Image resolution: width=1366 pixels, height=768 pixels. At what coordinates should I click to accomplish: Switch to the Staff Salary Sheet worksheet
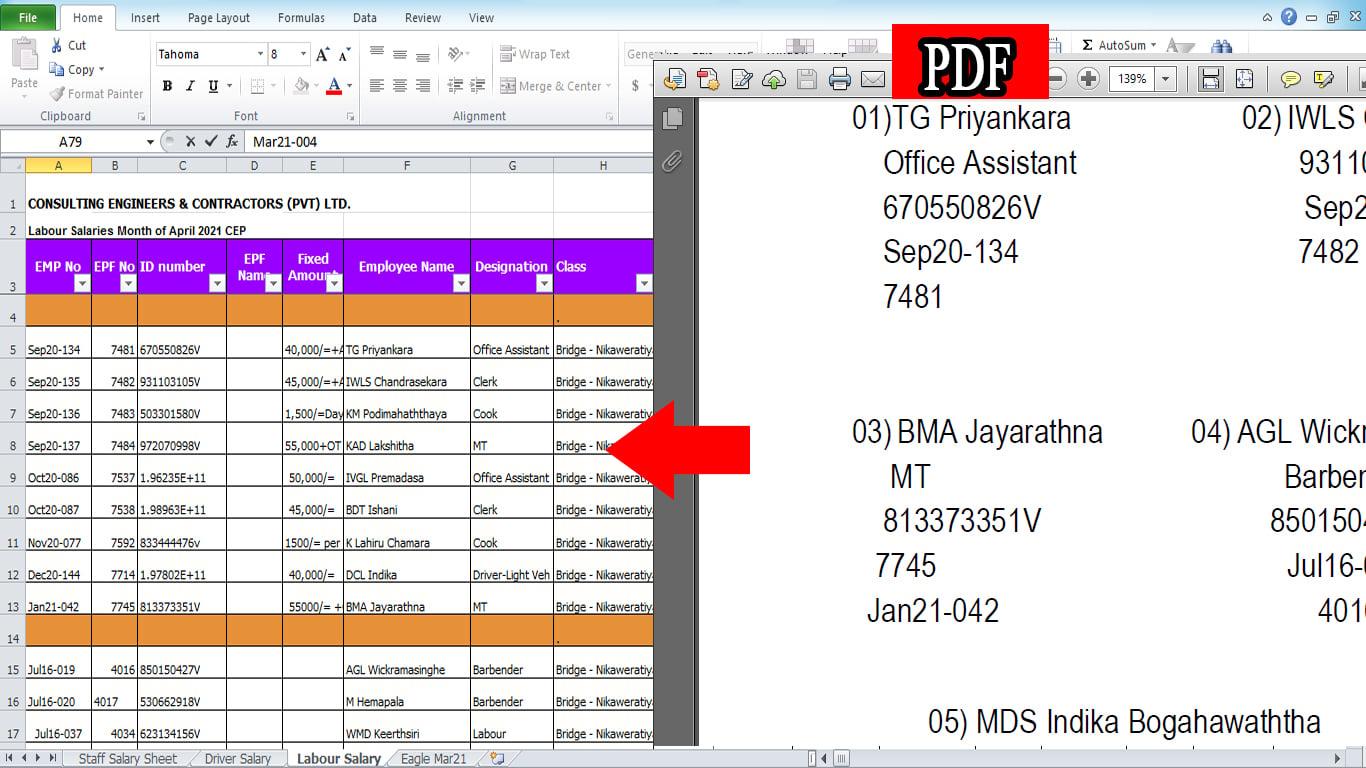pos(127,759)
